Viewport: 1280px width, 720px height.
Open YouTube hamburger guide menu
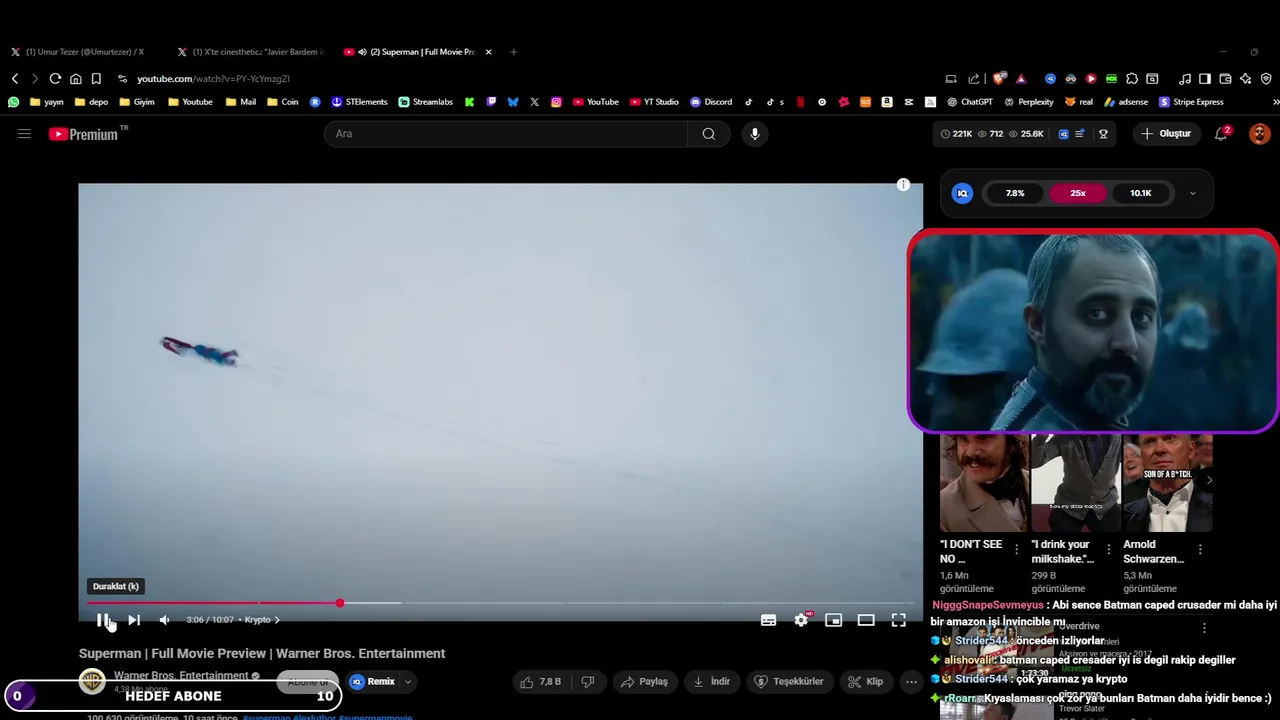click(x=24, y=133)
